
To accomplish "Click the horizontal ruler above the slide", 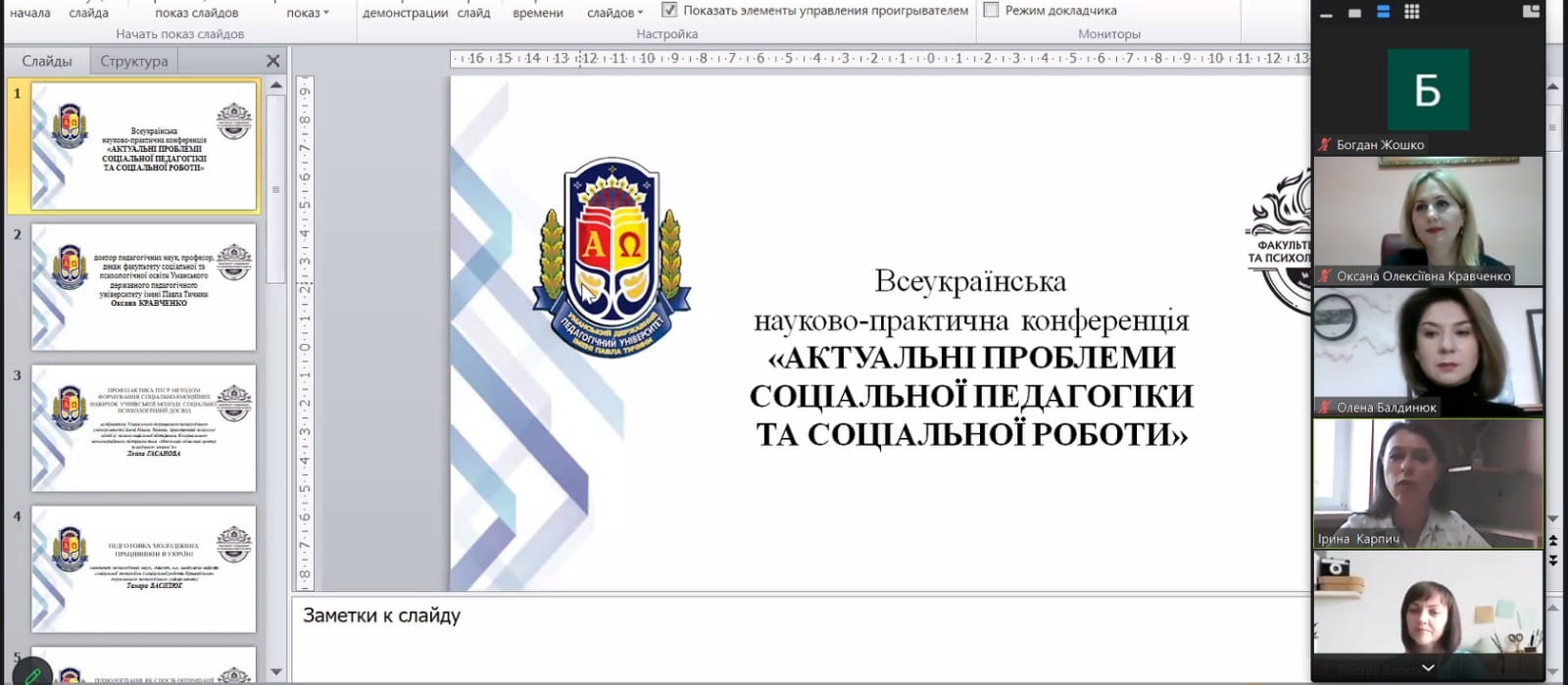I will click(x=879, y=59).
